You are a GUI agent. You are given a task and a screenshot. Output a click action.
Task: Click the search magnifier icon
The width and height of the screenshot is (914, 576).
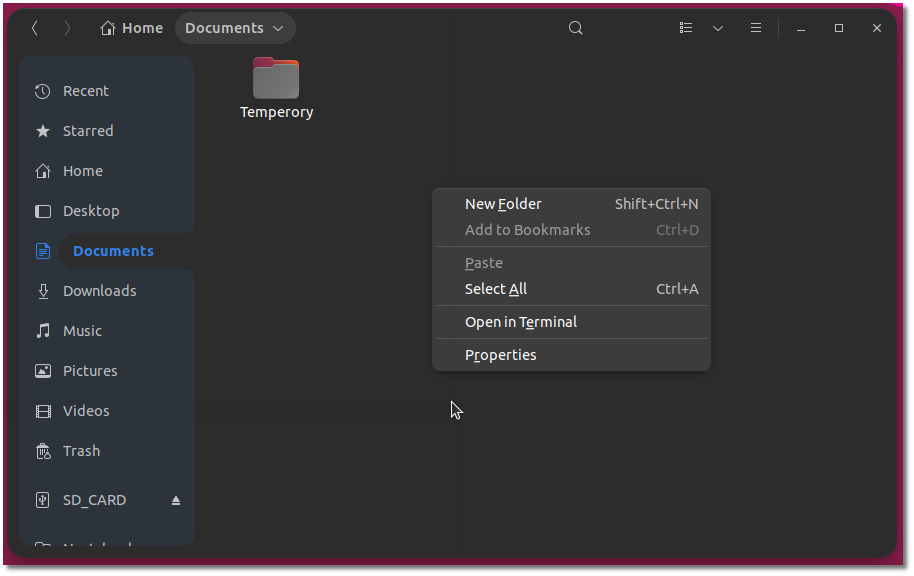575,28
